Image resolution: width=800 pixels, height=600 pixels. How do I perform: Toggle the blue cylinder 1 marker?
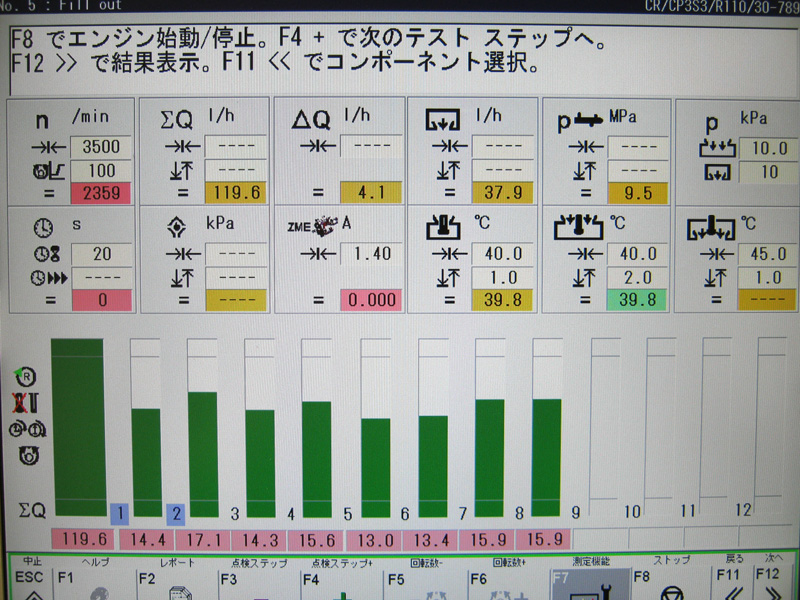pos(120,514)
